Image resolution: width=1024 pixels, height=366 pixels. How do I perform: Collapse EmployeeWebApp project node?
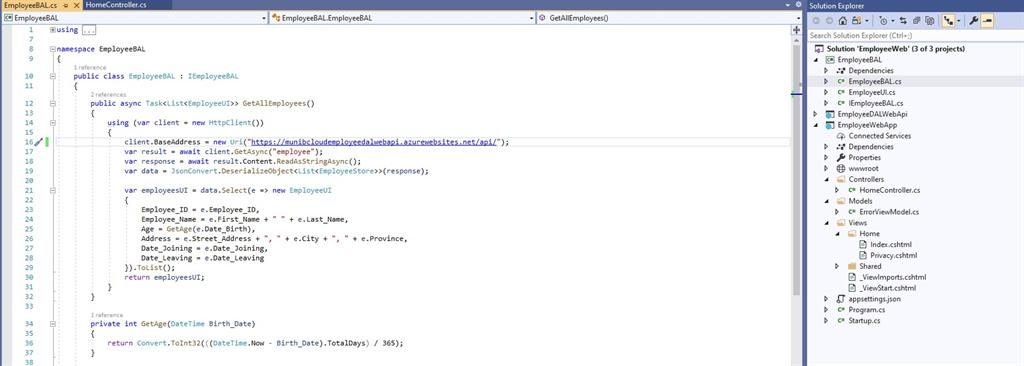click(815, 125)
